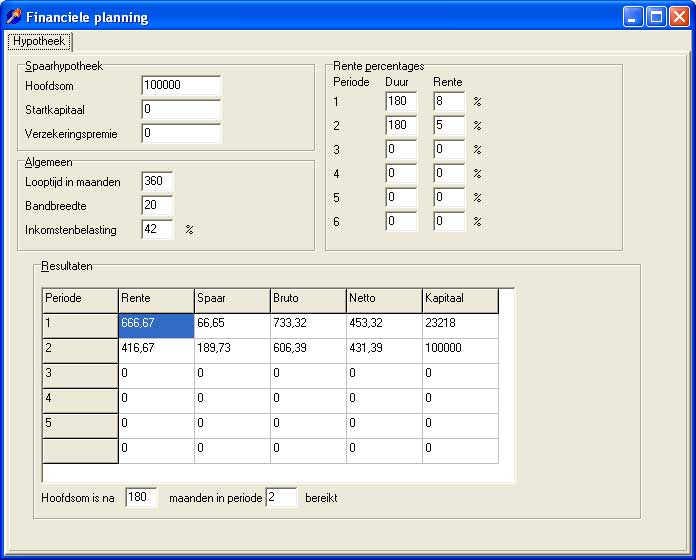Screen dimensions: 696x560
Task: Click results row header 4
Action: pos(80,401)
